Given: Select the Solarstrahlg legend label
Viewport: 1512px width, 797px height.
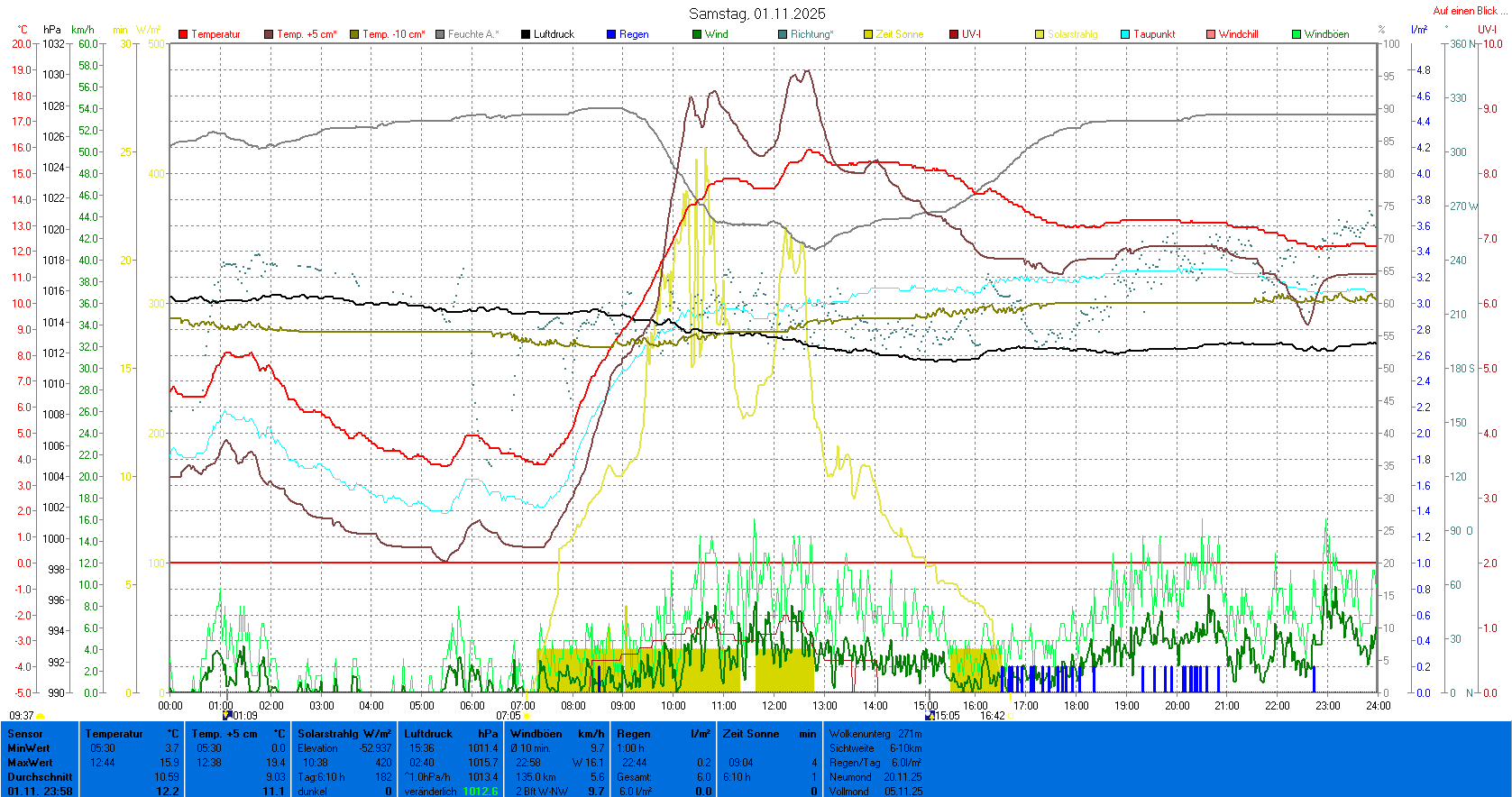Looking at the screenshot, I should coord(1072,34).
